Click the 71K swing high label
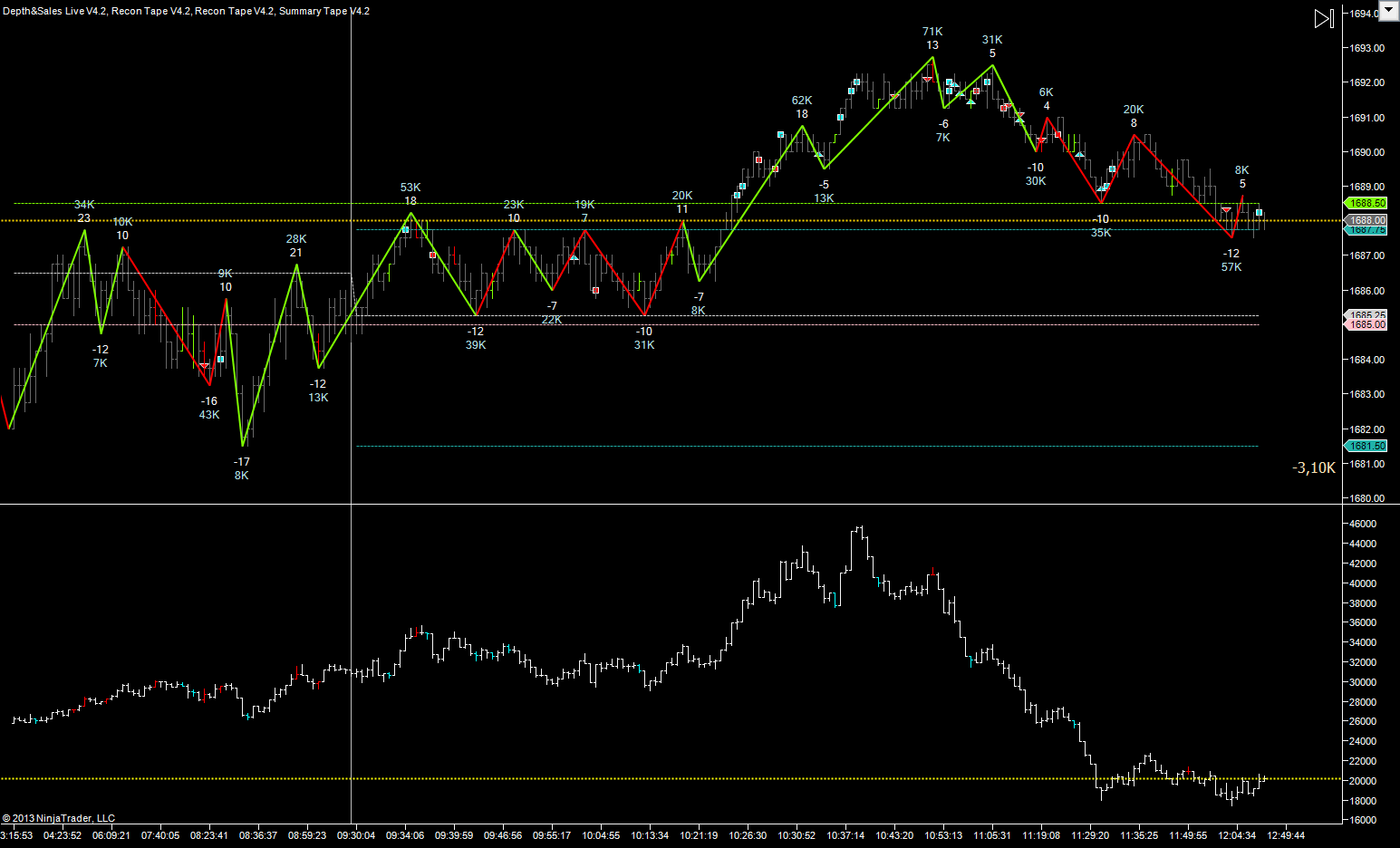Image resolution: width=1400 pixels, height=848 pixels. [932, 32]
